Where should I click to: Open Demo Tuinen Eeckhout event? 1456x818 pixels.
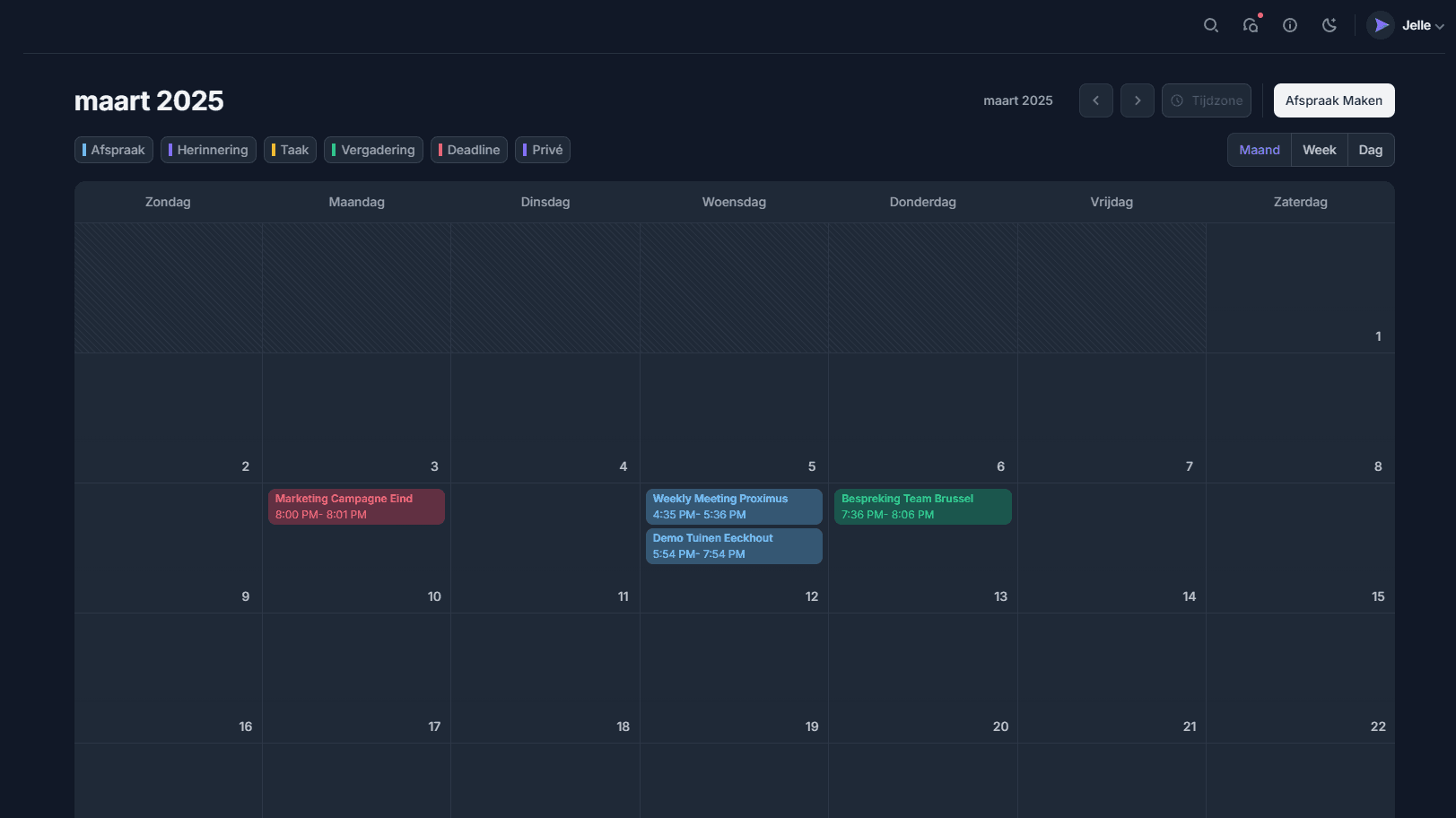point(734,546)
